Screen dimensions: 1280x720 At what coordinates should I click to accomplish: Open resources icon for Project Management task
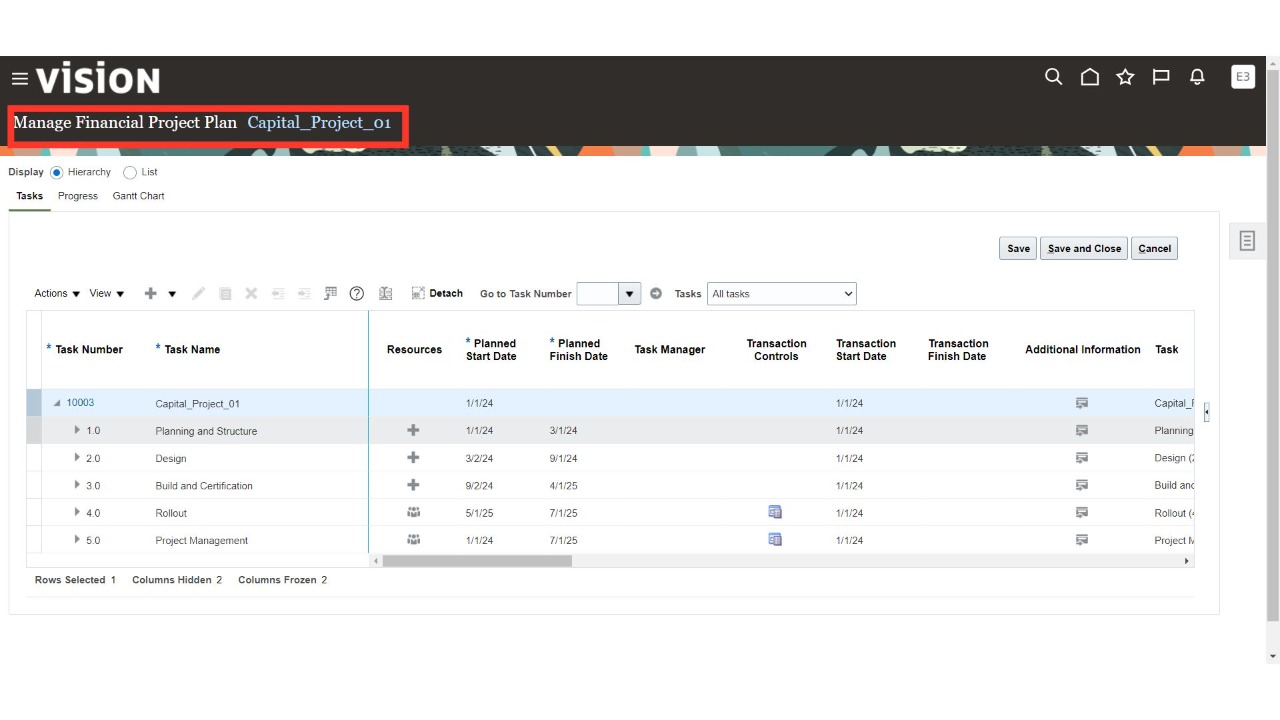tap(413, 540)
